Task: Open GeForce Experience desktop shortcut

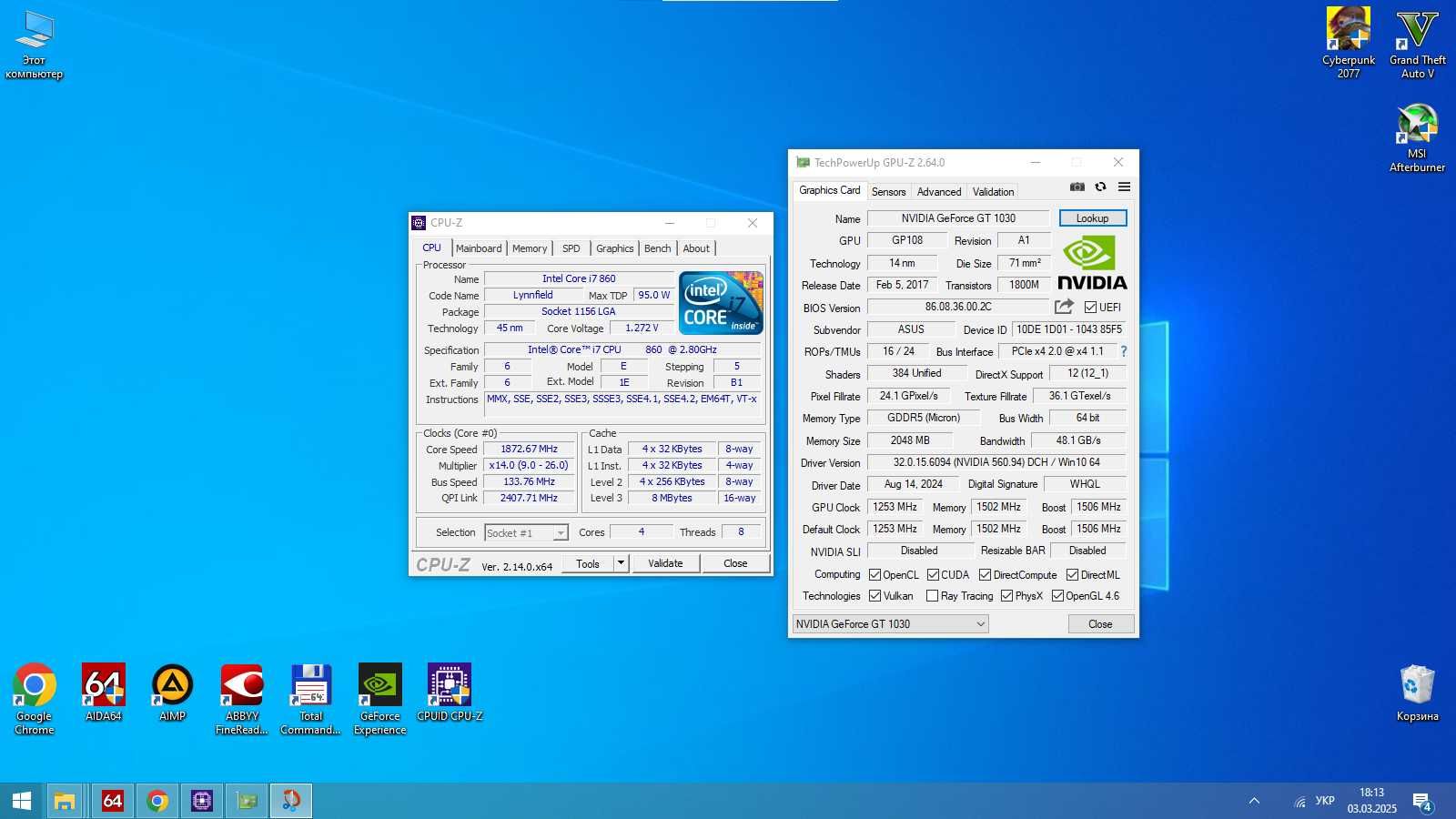Action: click(x=380, y=699)
